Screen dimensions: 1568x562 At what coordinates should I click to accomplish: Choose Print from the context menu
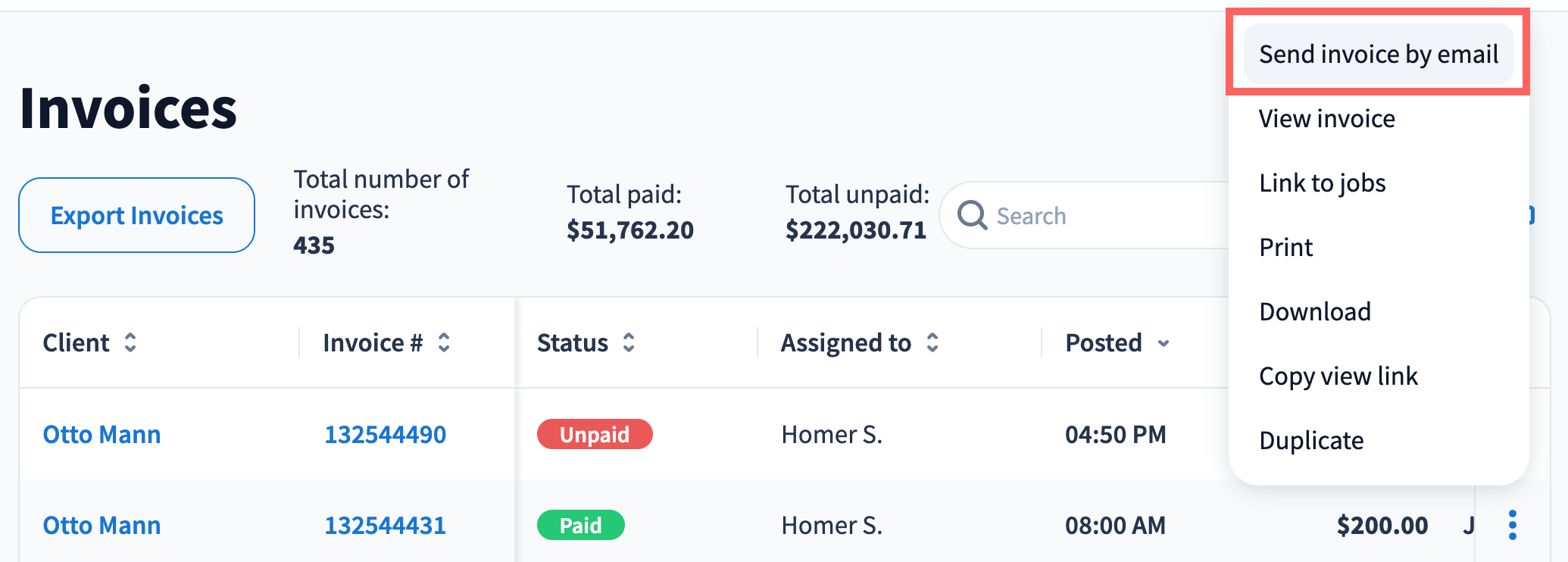pos(1285,248)
